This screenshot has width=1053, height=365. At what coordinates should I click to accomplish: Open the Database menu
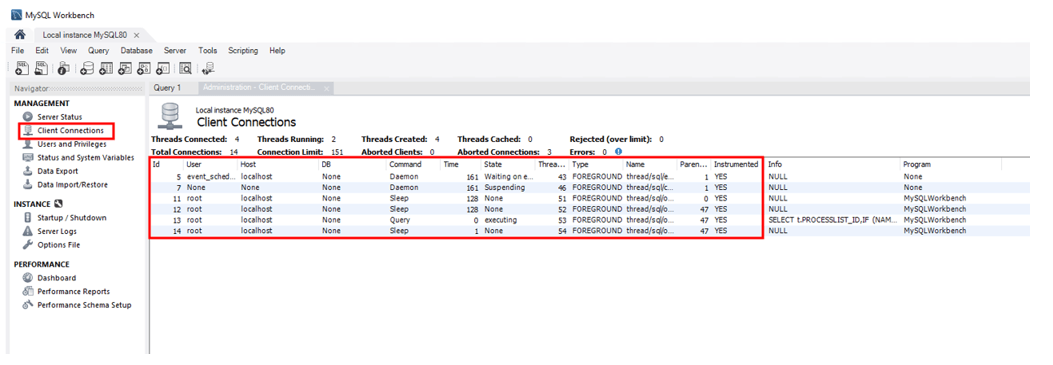coord(136,50)
